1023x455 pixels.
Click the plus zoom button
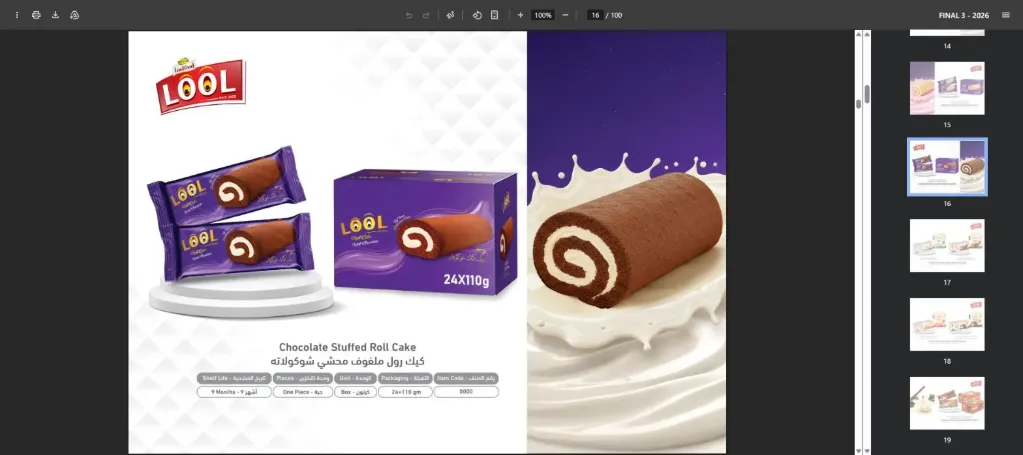pos(520,15)
